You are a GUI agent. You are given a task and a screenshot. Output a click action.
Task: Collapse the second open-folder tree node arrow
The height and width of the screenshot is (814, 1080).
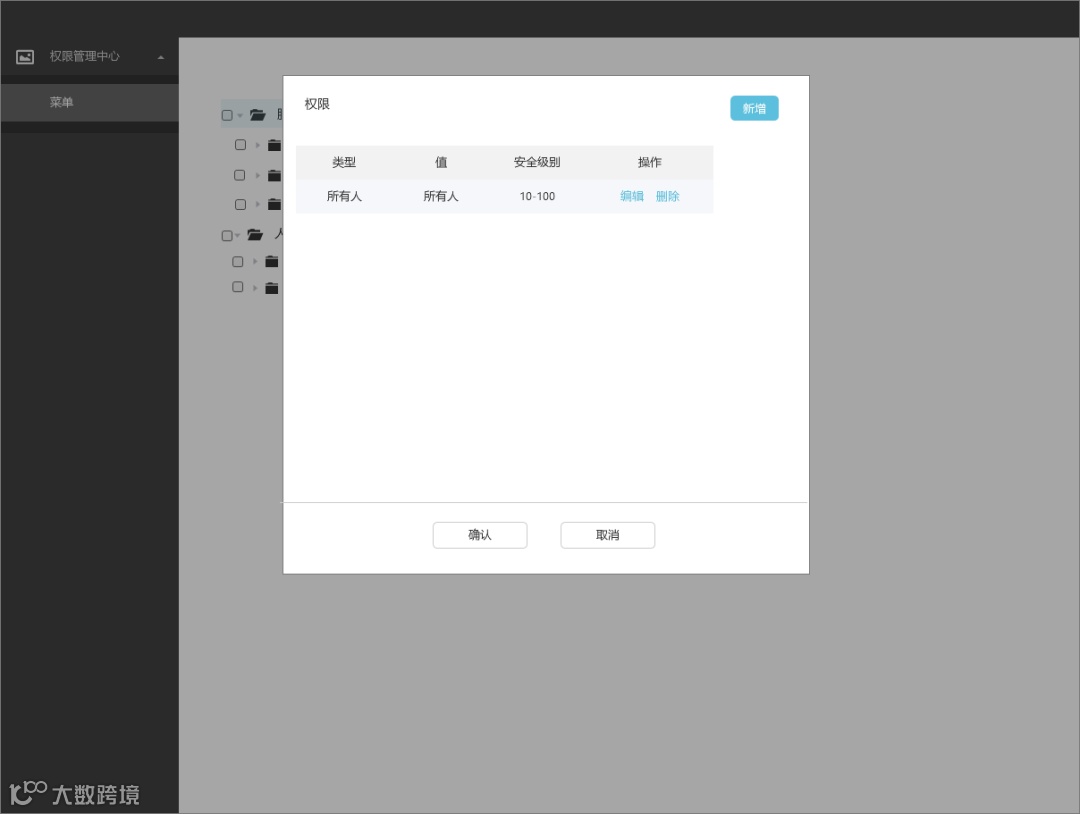[238, 236]
